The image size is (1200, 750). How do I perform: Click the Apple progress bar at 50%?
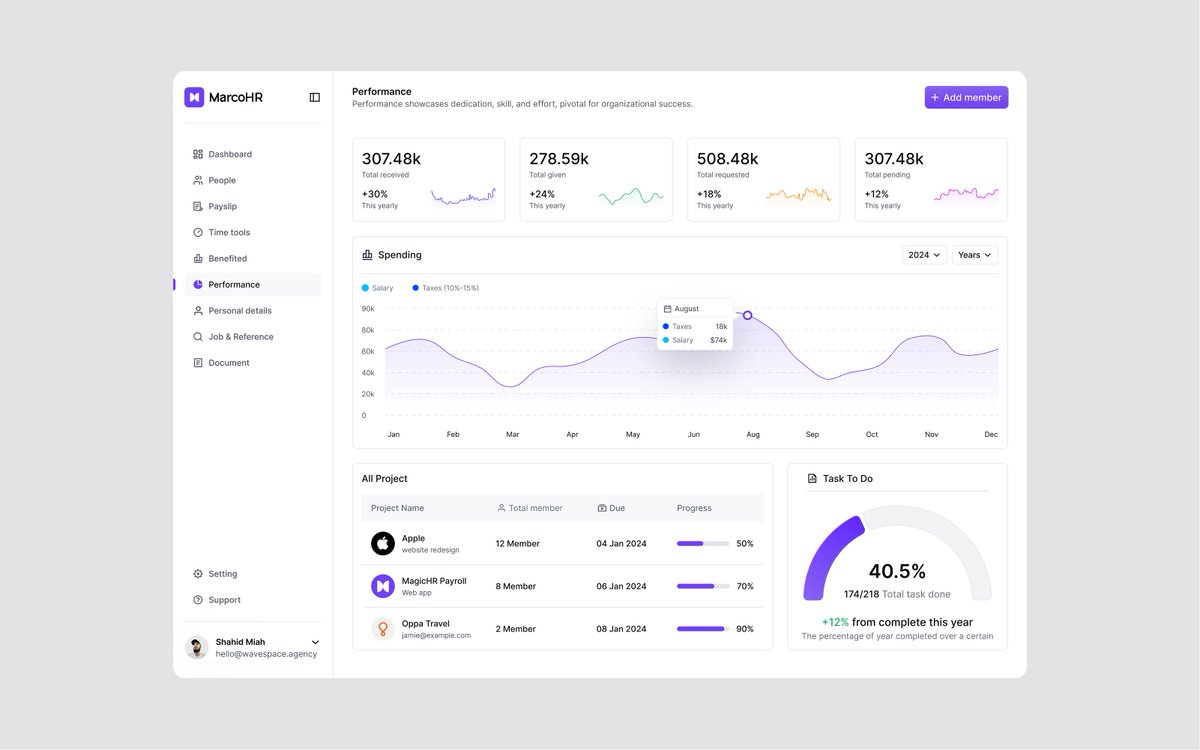pos(703,544)
